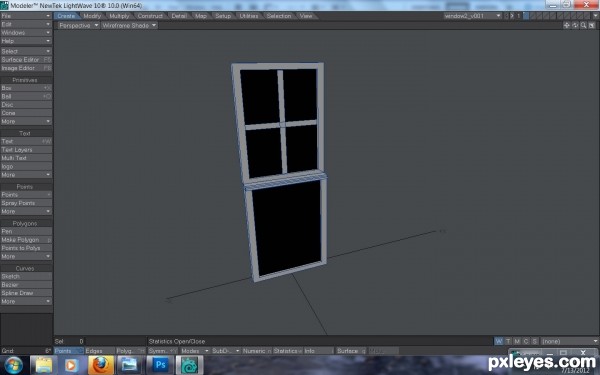The height and width of the screenshot is (375, 600).
Task: Click the viewport move (pan) icon
Action: [x=567, y=25]
